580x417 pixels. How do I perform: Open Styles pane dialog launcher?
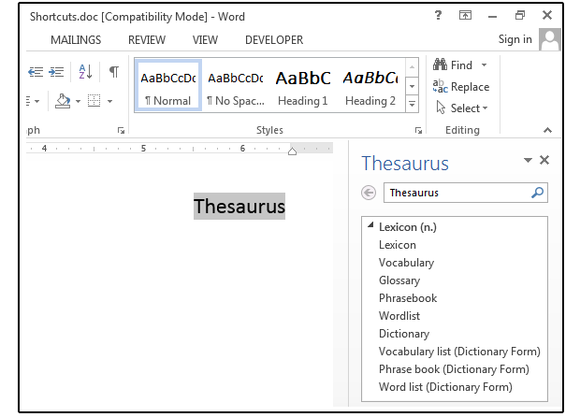point(418,130)
